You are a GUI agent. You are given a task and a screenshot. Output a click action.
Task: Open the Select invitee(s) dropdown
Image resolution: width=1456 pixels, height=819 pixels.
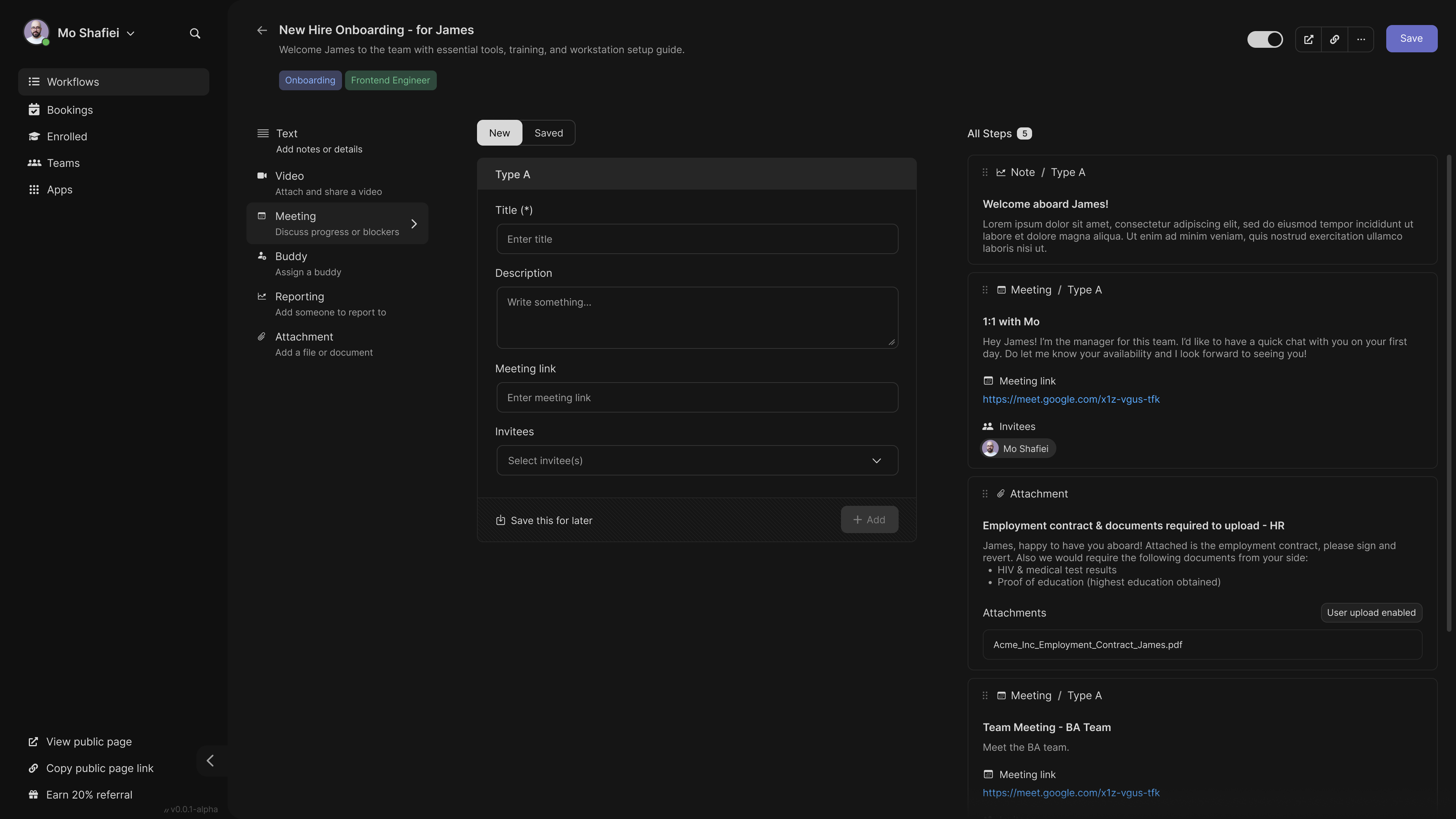(697, 461)
